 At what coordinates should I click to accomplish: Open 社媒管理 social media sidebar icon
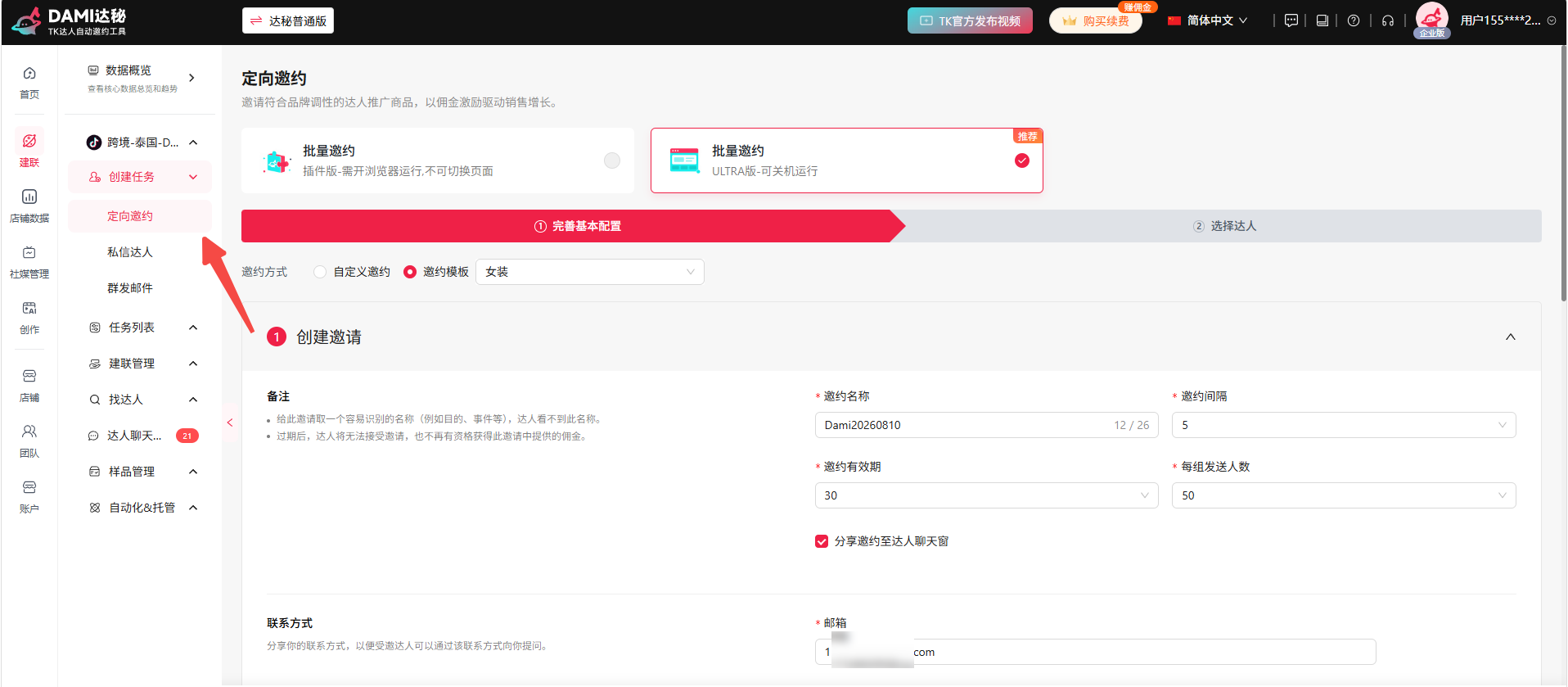coord(29,262)
